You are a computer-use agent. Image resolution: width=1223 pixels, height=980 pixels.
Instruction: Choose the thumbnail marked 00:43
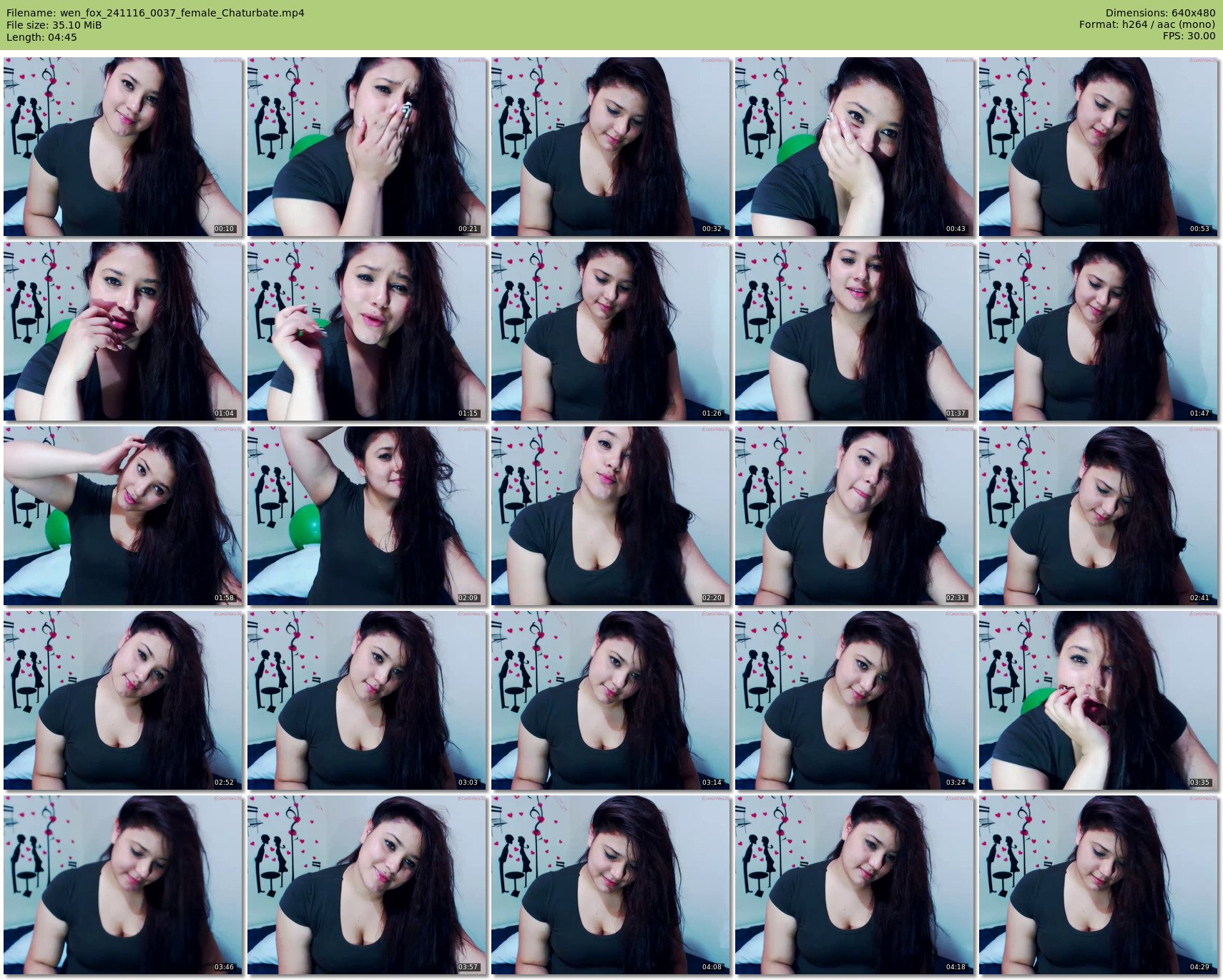tap(855, 147)
